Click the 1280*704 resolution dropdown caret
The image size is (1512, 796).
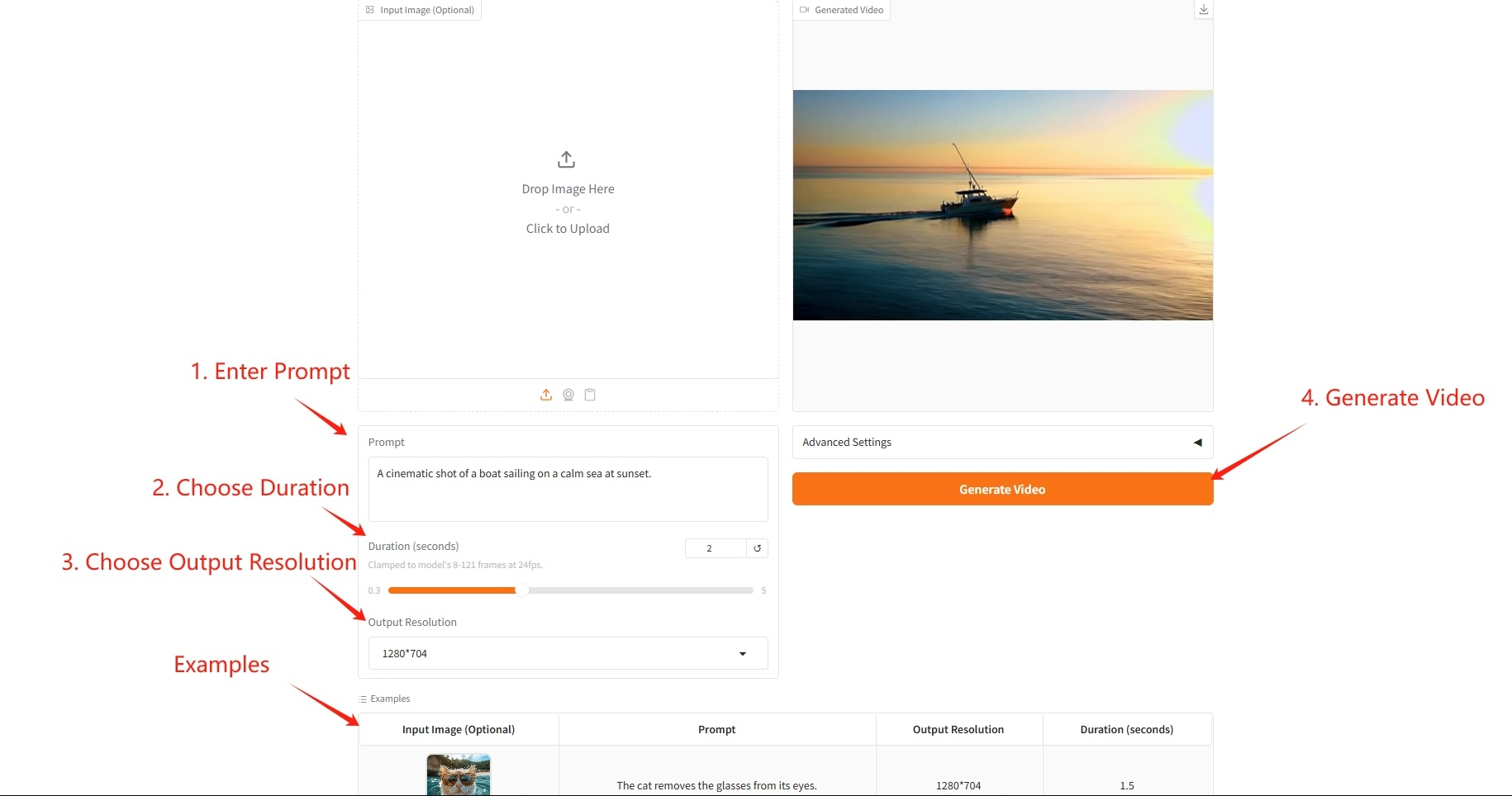pos(743,654)
